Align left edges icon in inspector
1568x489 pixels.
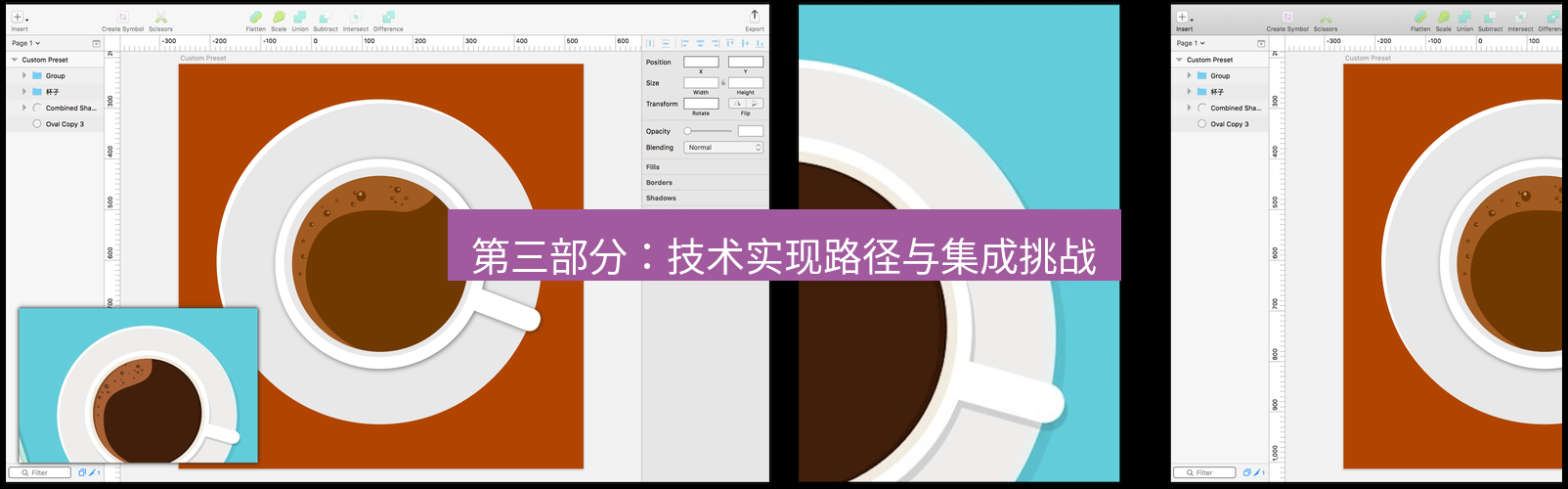pos(684,43)
